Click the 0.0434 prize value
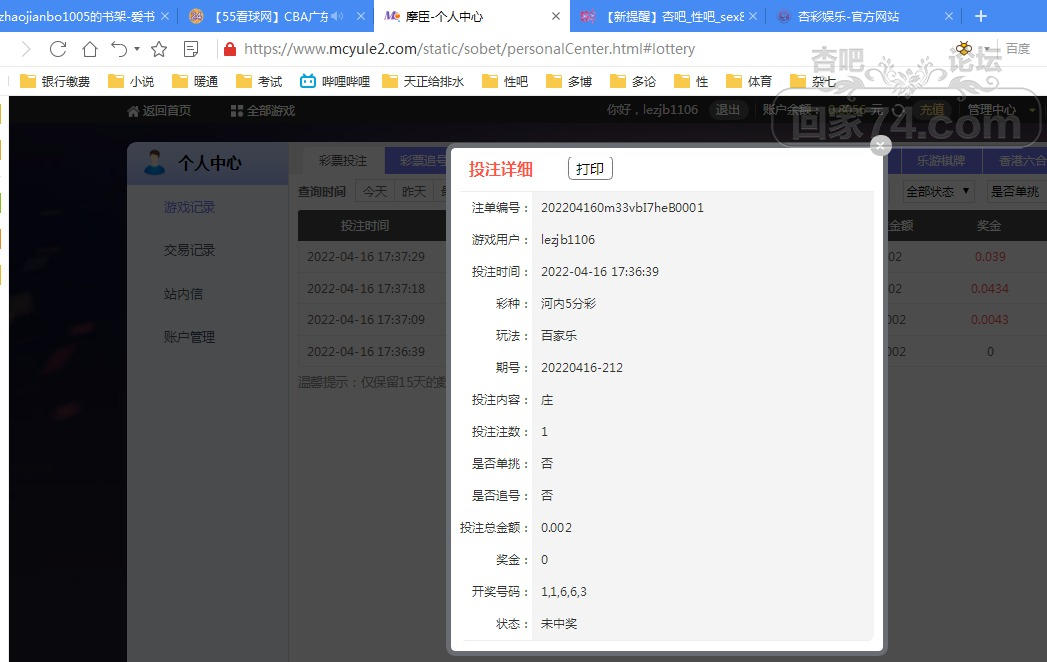This screenshot has width=1047, height=662. (990, 289)
